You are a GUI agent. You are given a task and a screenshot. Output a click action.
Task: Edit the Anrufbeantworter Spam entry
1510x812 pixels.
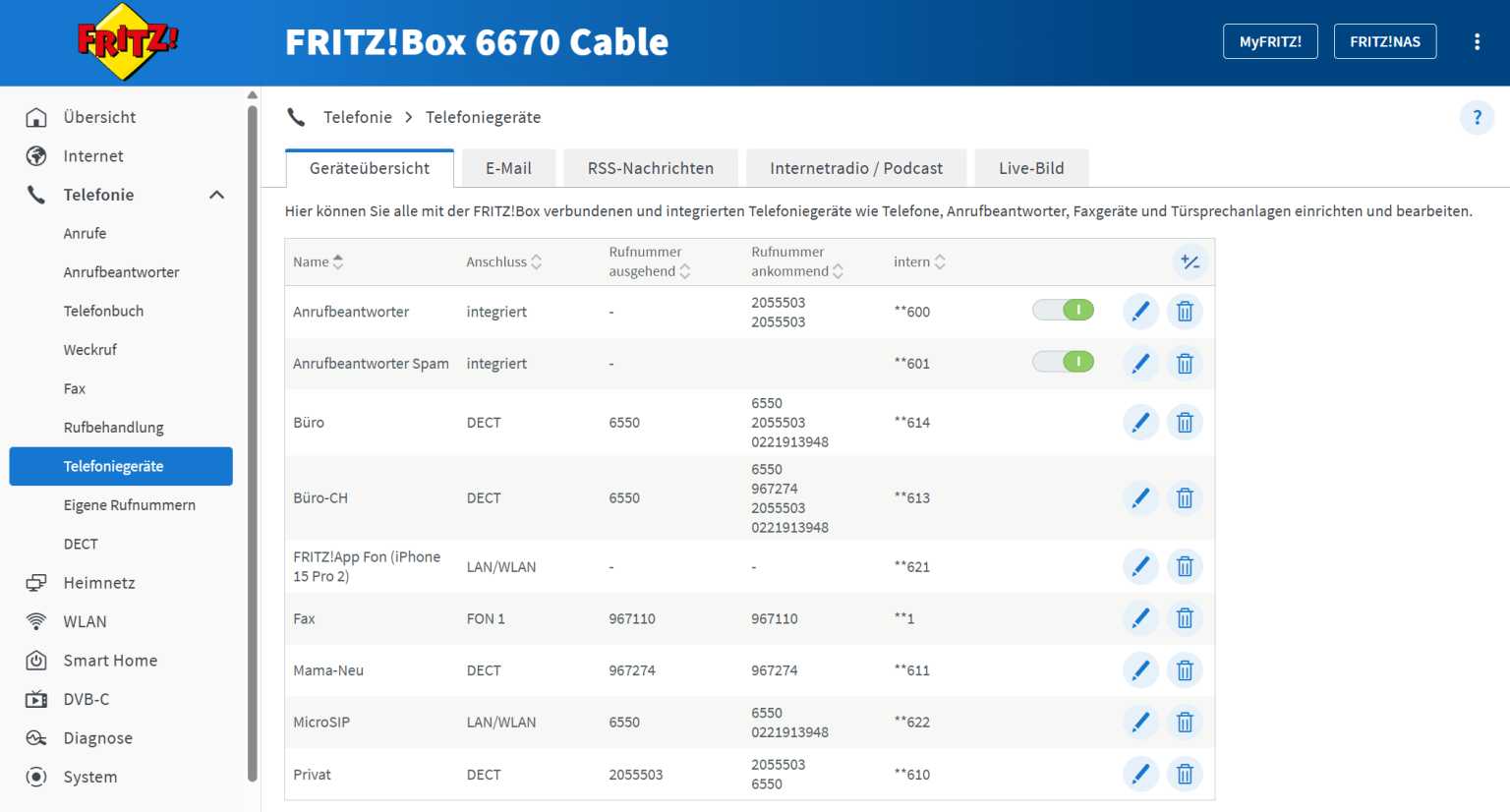click(1140, 364)
